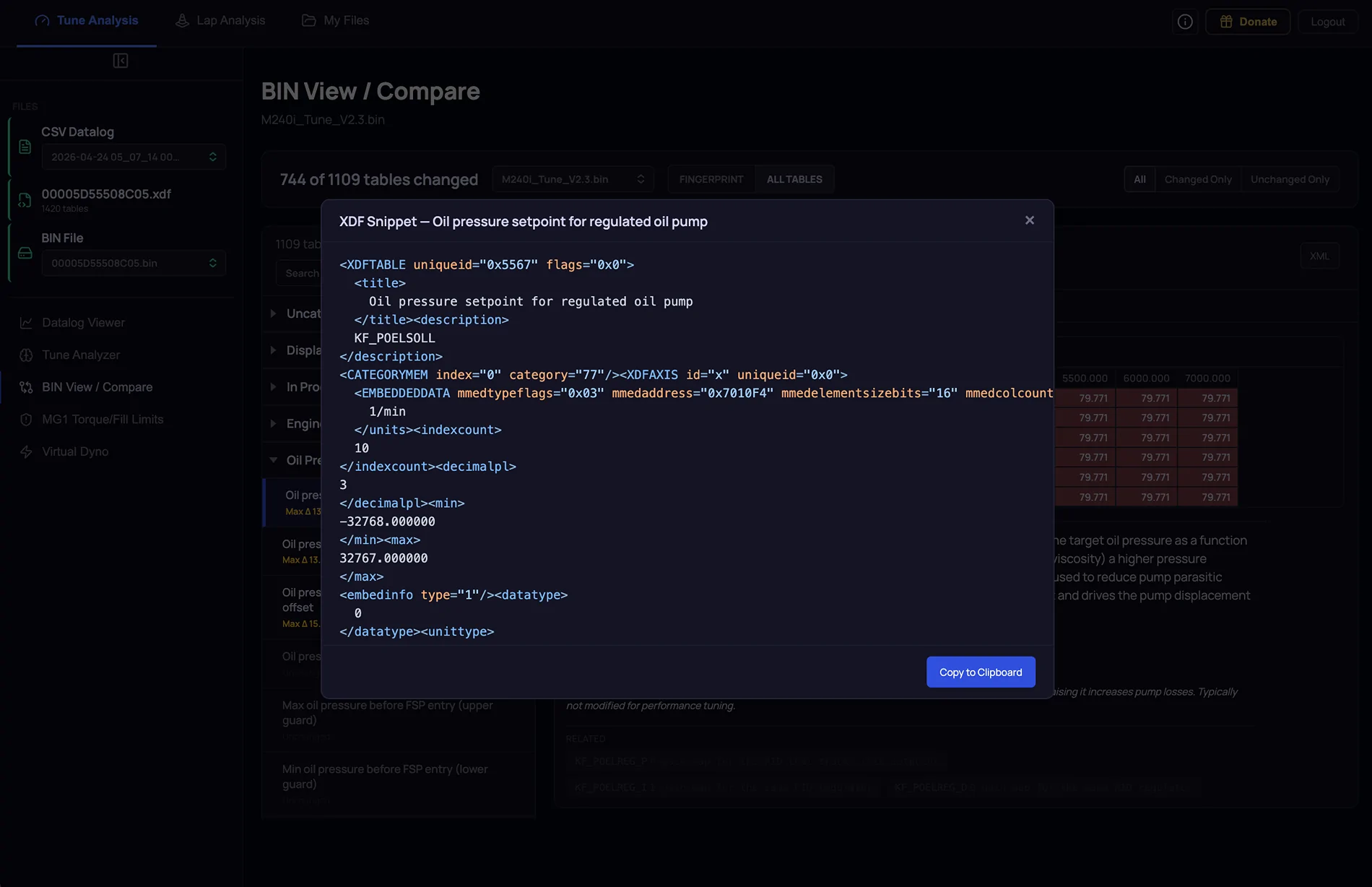The height and width of the screenshot is (887, 1372).
Task: Click the Lap Analysis icon
Action: click(x=182, y=21)
